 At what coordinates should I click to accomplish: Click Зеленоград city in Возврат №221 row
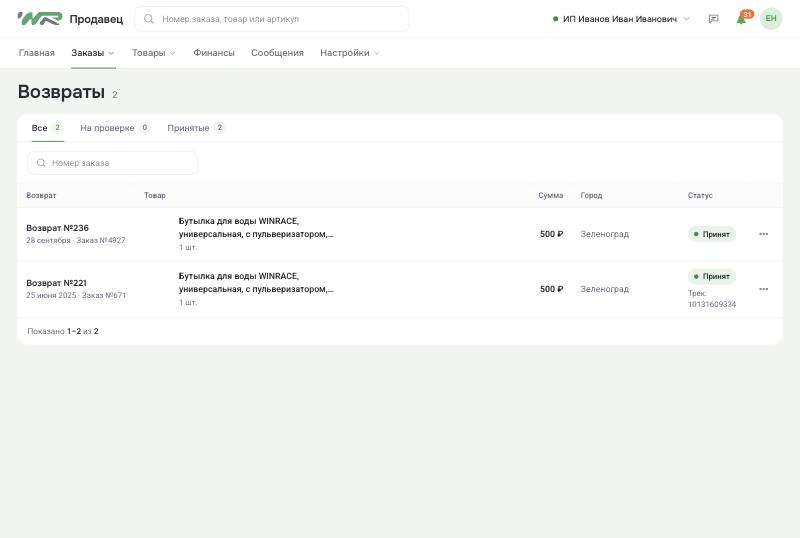coord(605,289)
